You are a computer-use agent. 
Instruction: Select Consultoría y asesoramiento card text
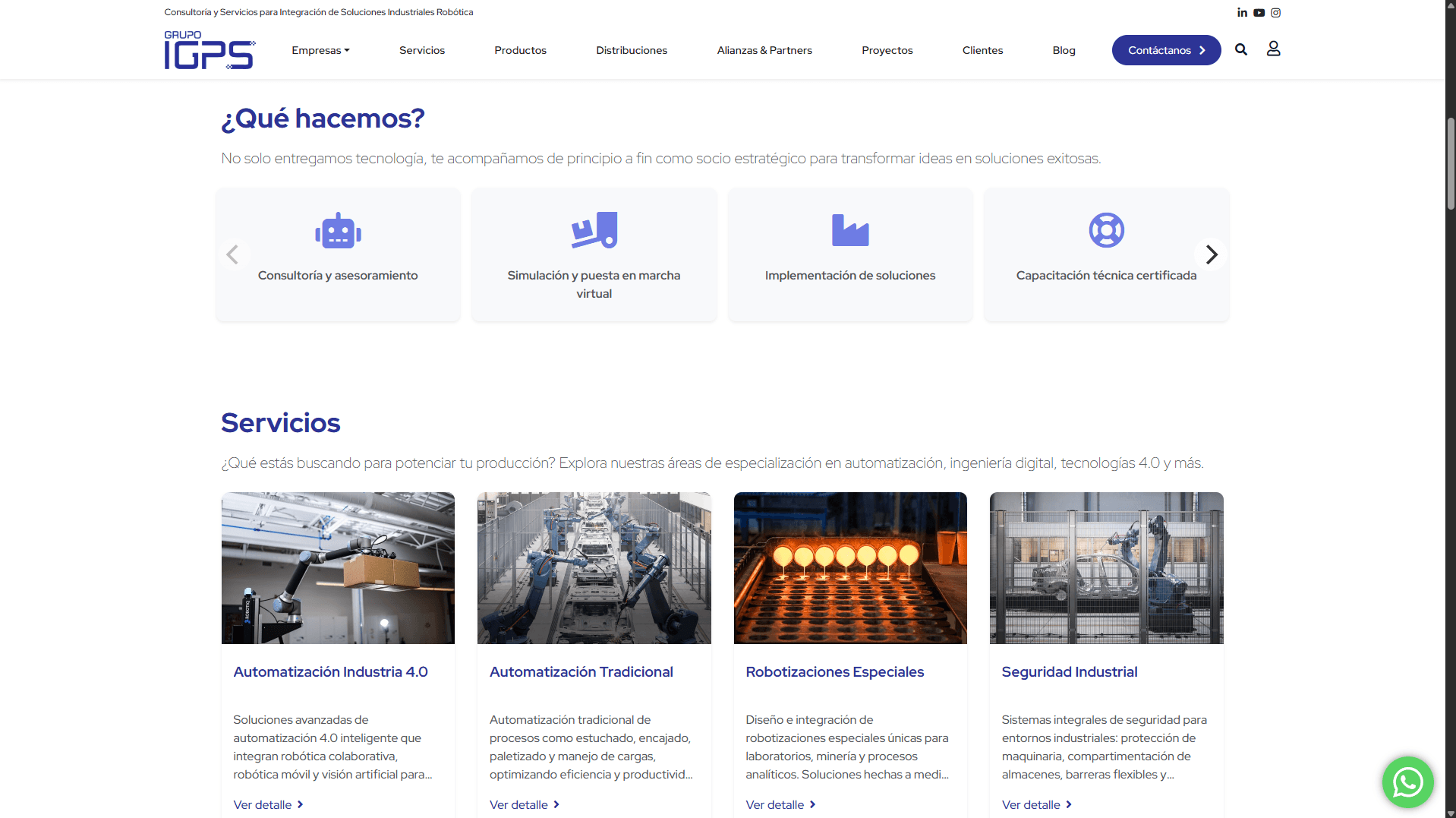pyautogui.click(x=338, y=275)
